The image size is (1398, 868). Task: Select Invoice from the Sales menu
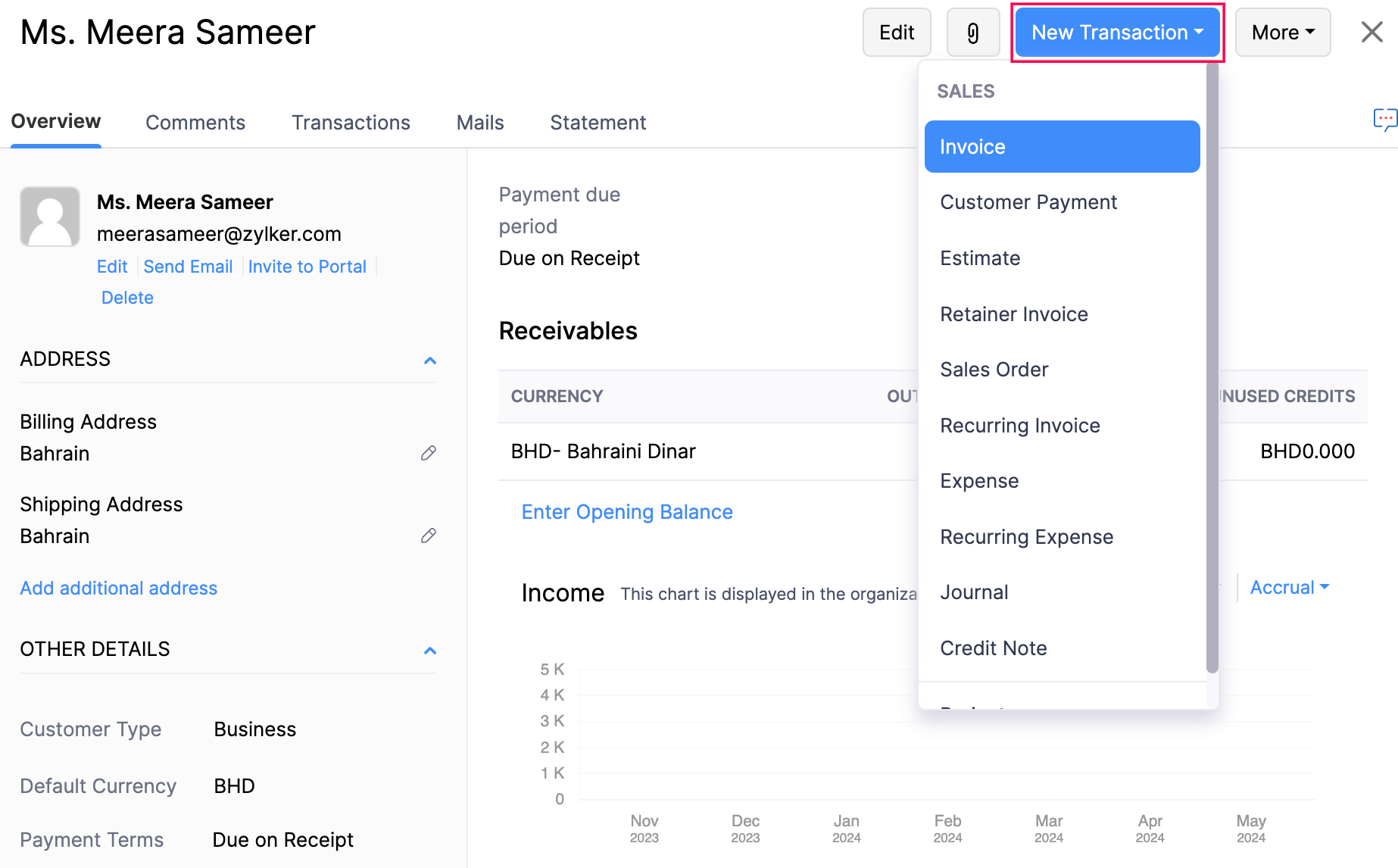(1062, 147)
